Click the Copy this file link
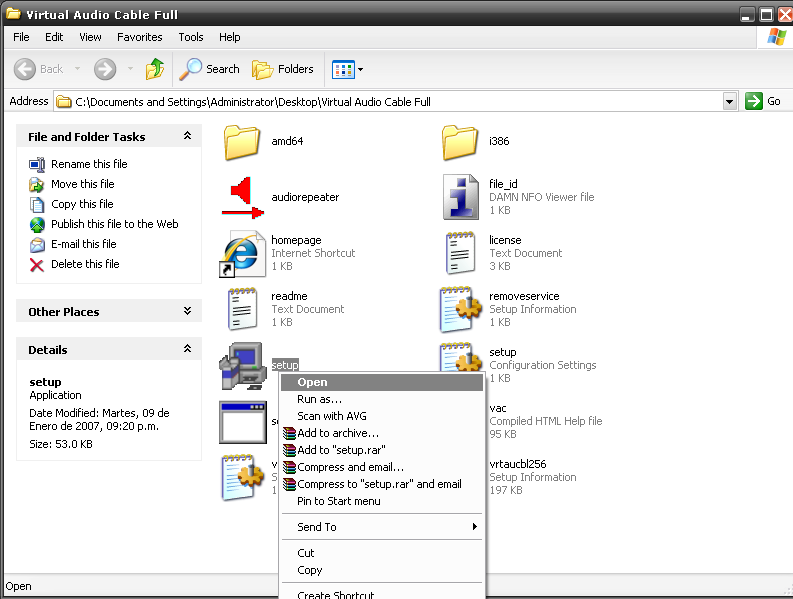Image resolution: width=793 pixels, height=599 pixels. click(x=82, y=204)
